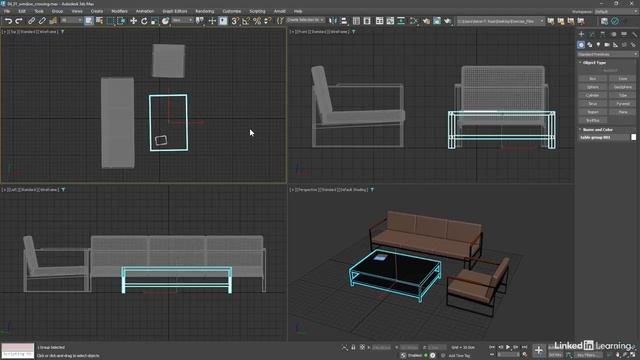640x360 pixels.
Task: Open the Standard Primitives dropdown
Action: [607, 54]
